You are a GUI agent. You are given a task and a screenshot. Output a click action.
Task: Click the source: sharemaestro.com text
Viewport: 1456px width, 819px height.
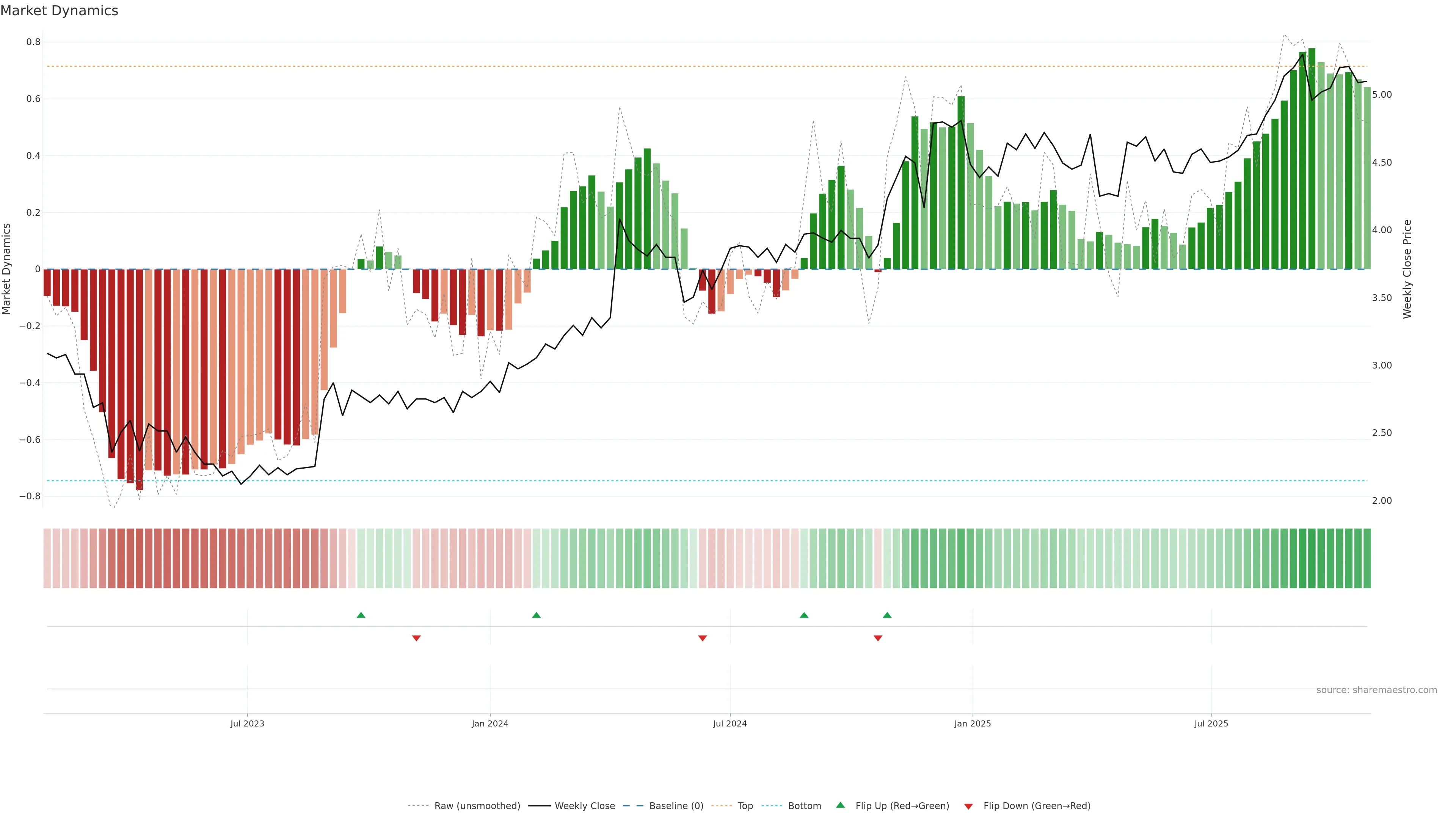[1376, 690]
